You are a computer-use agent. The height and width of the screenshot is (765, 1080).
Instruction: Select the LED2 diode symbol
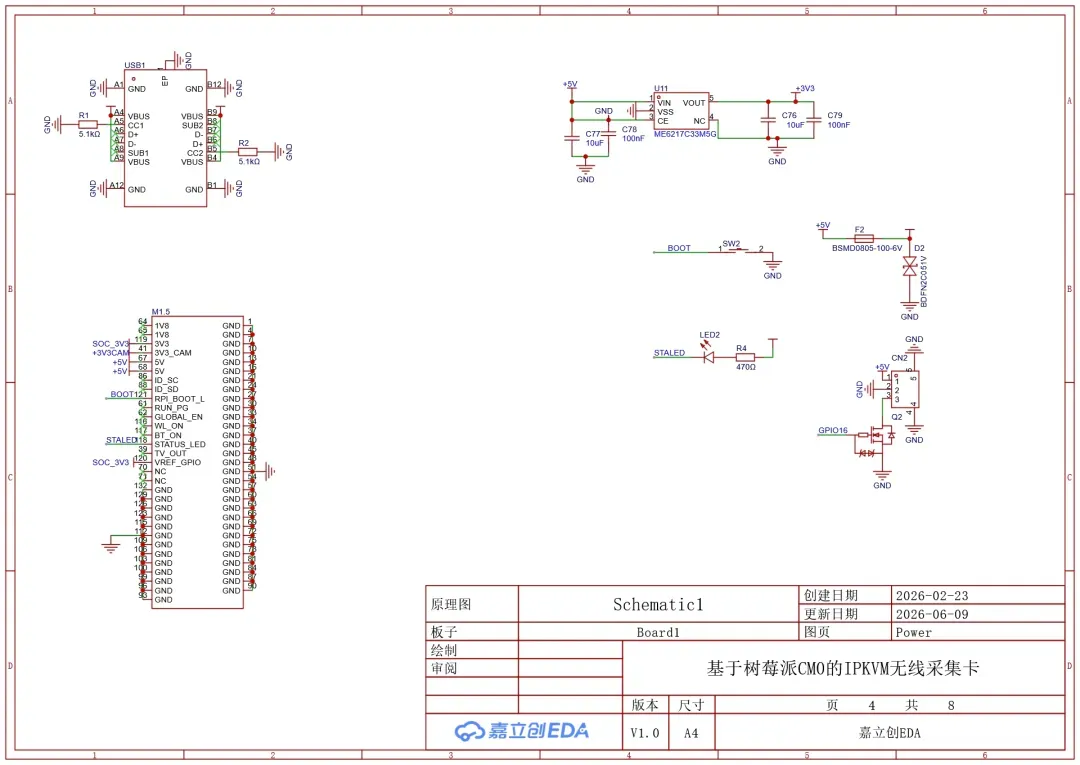707,357
